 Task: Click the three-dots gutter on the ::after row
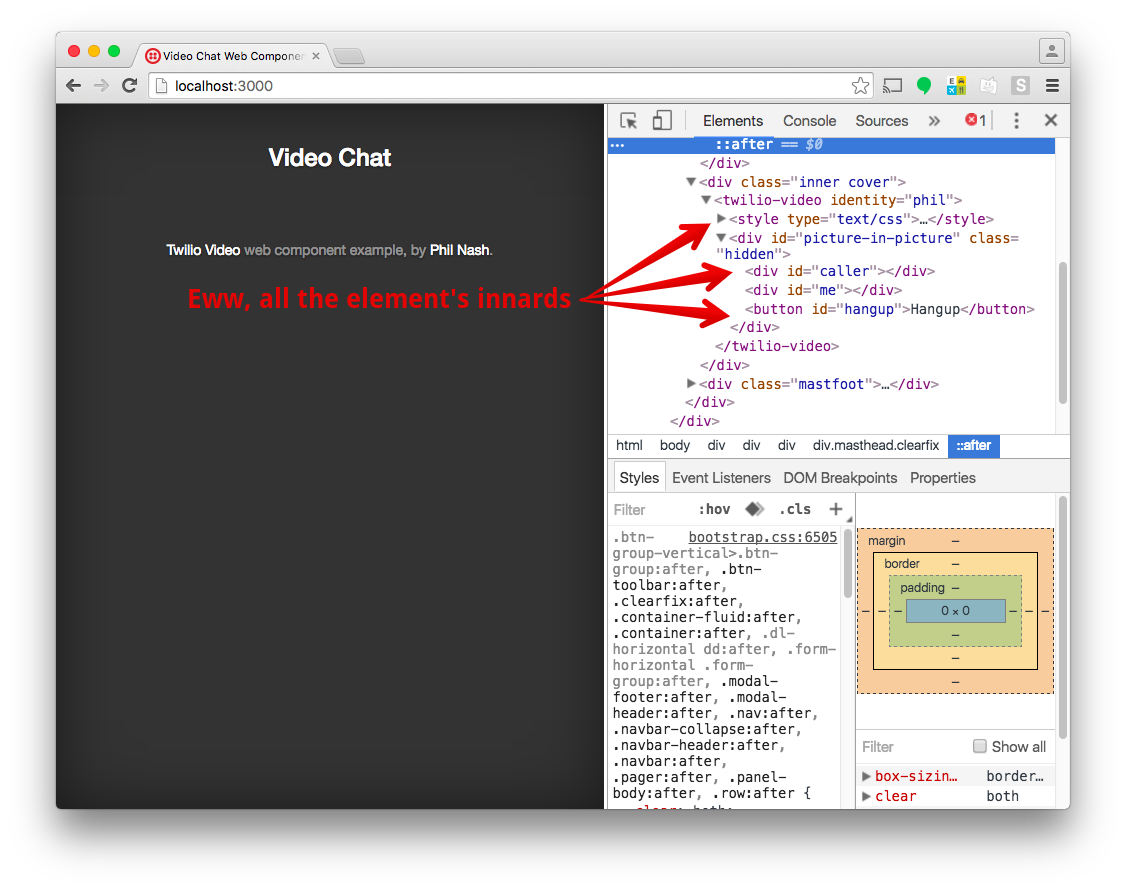618,145
